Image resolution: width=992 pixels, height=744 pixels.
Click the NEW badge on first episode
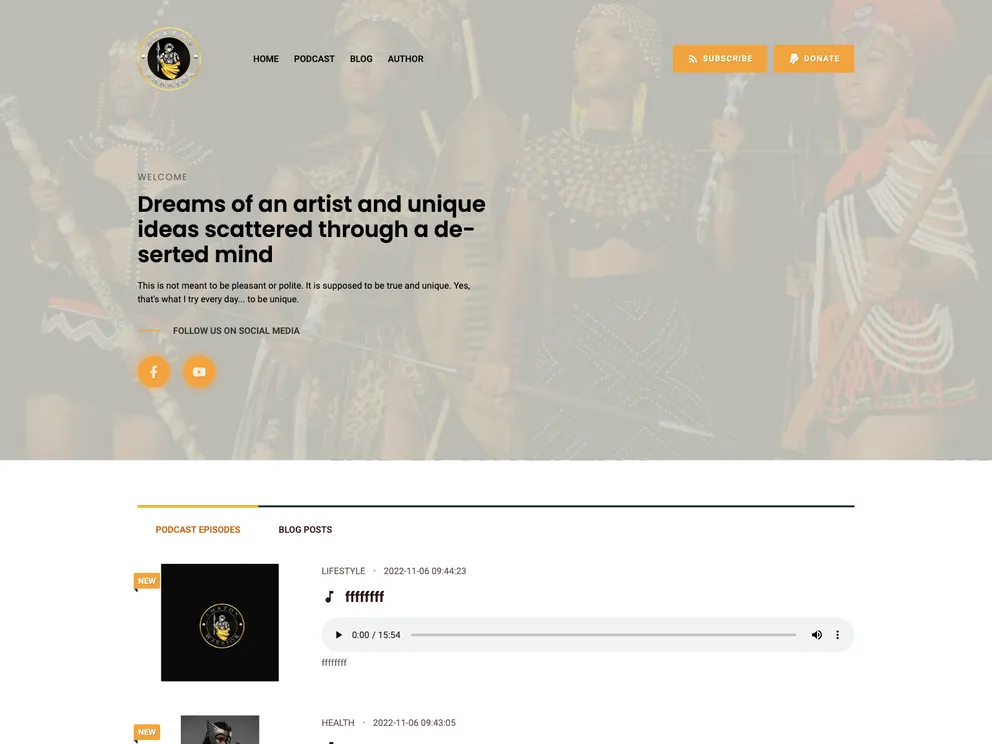coord(147,581)
